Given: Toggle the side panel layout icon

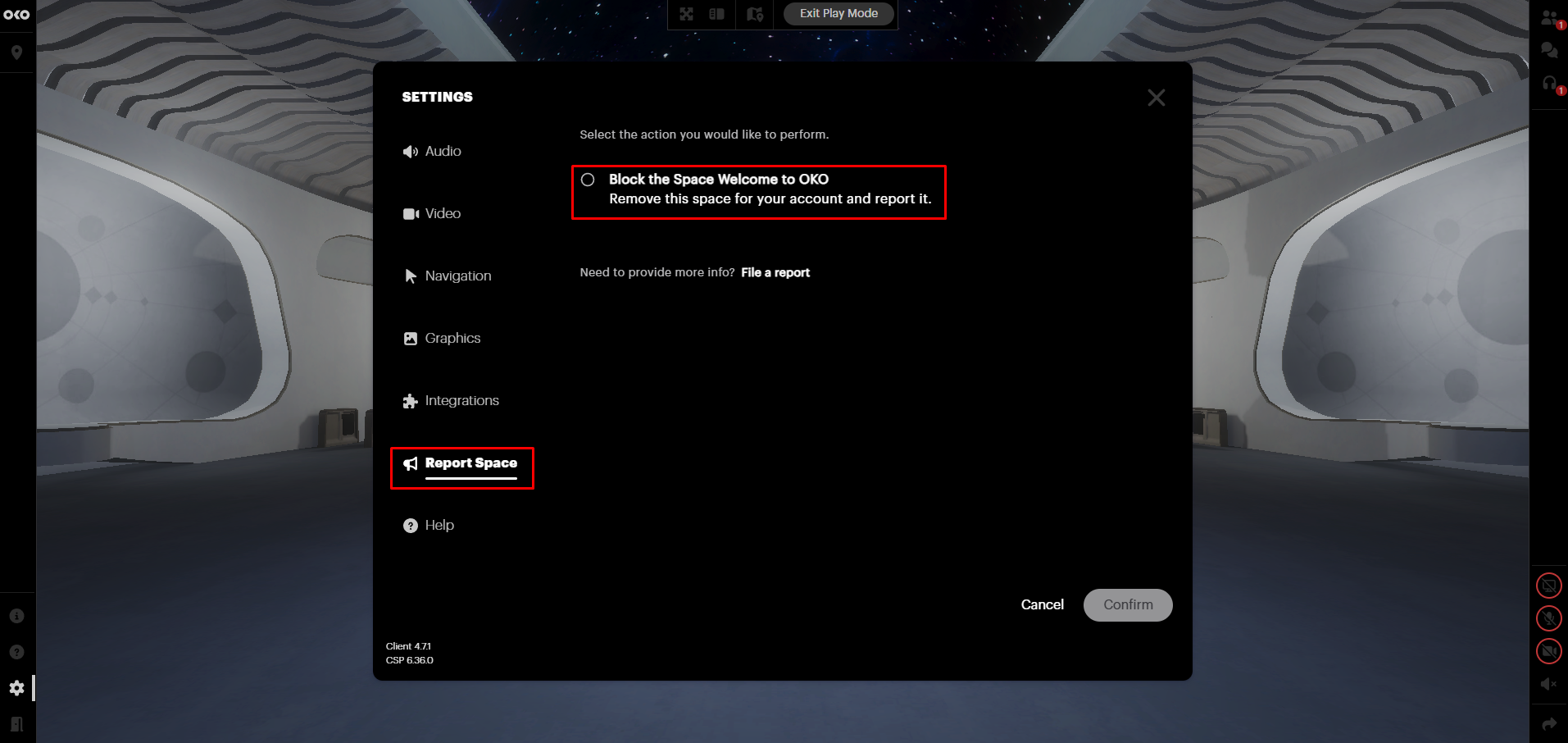Looking at the screenshot, I should pyautogui.click(x=716, y=14).
